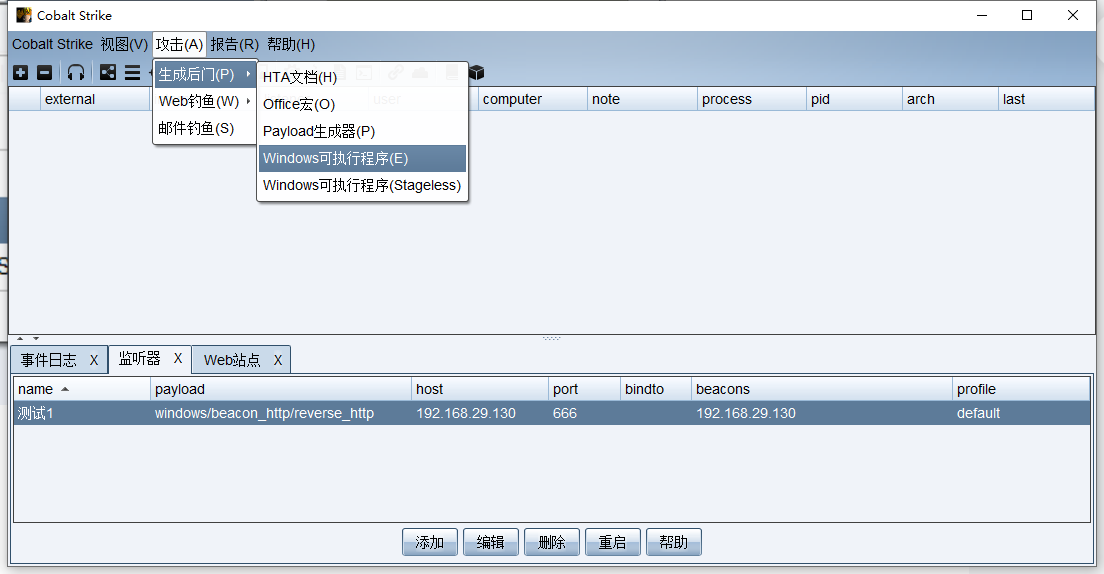This screenshot has height=574, width=1104.
Task: Click the computer column header
Action: [533, 99]
